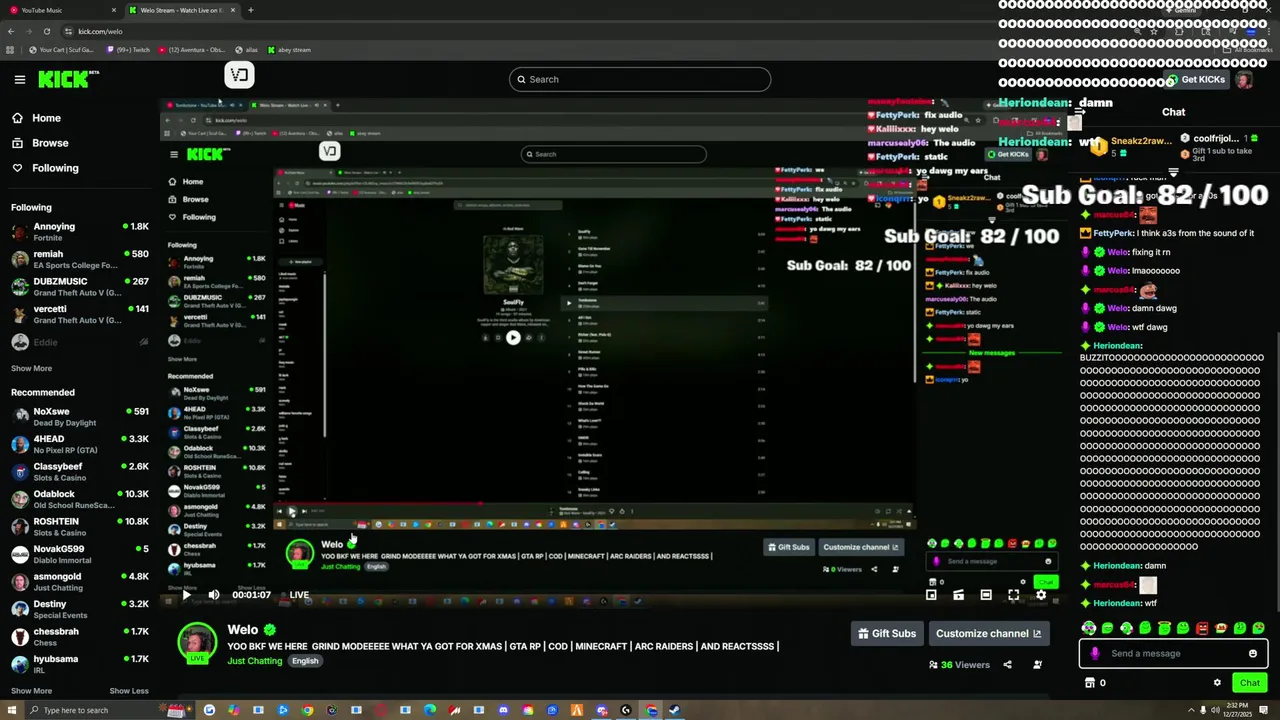Click the English language tag

[305, 661]
